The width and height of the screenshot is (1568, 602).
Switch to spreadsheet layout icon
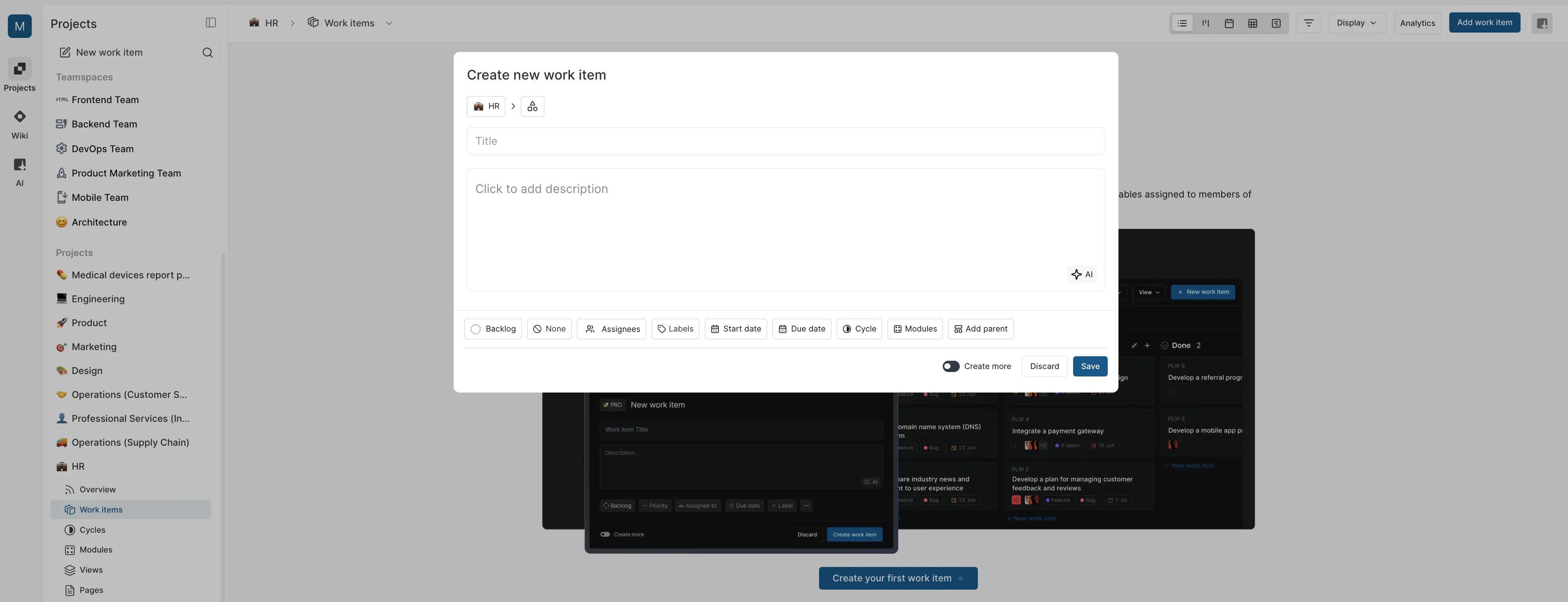pyautogui.click(x=1252, y=23)
